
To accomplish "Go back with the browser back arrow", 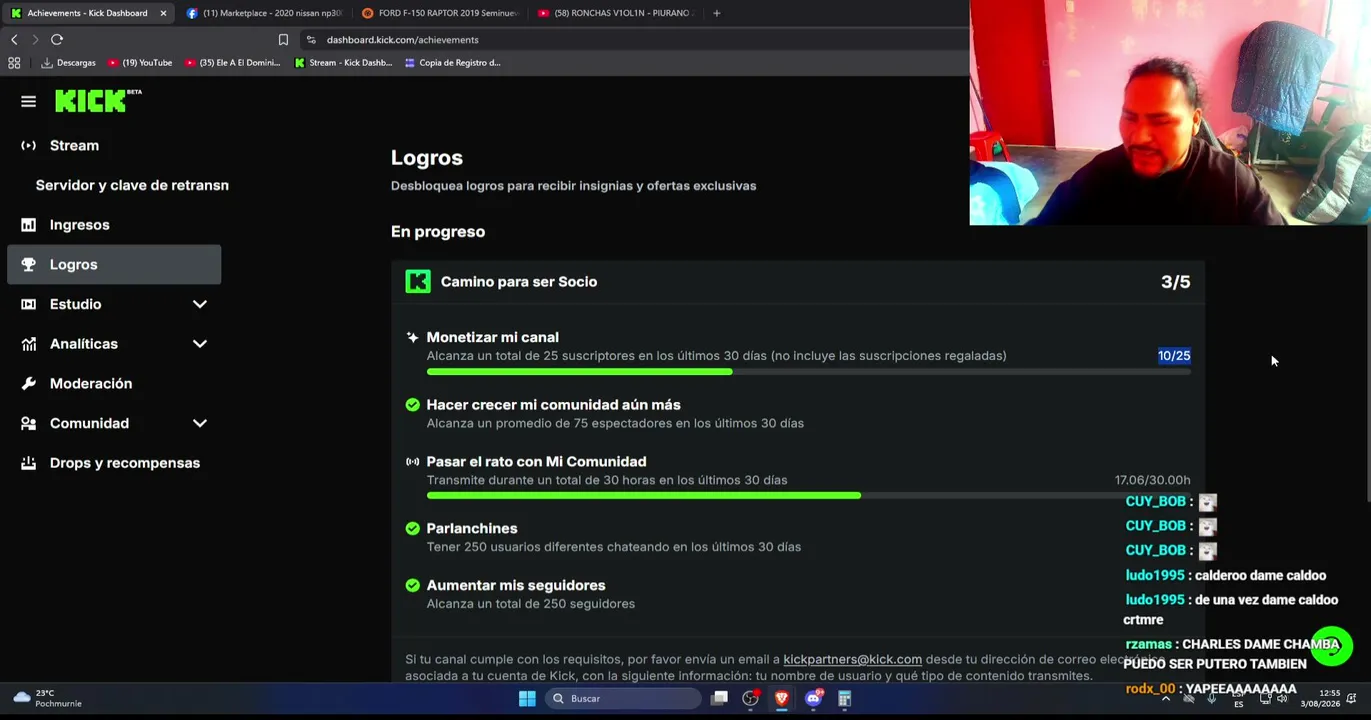I will click(x=14, y=40).
